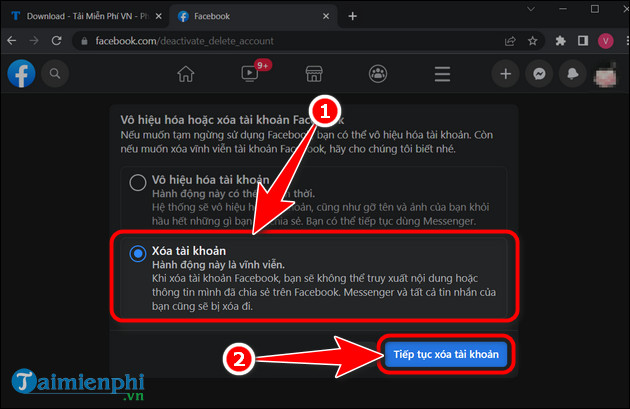Click the share page icon in address bar

510,41
